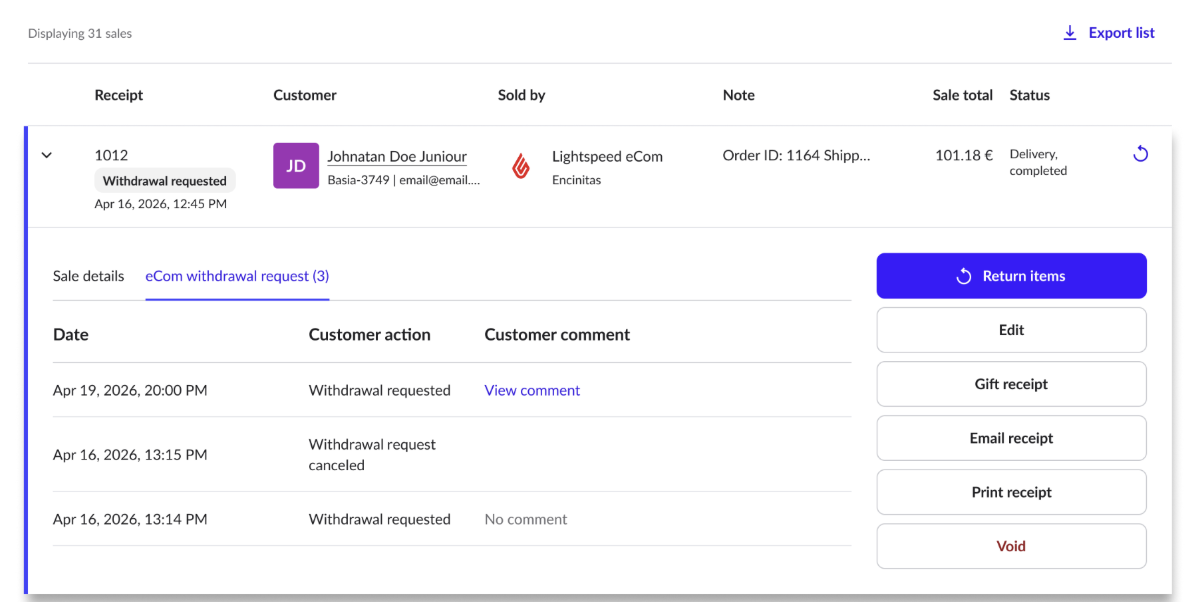Image resolution: width=1198 pixels, height=602 pixels.
Task: Click the Return items button
Action: [x=1011, y=276]
